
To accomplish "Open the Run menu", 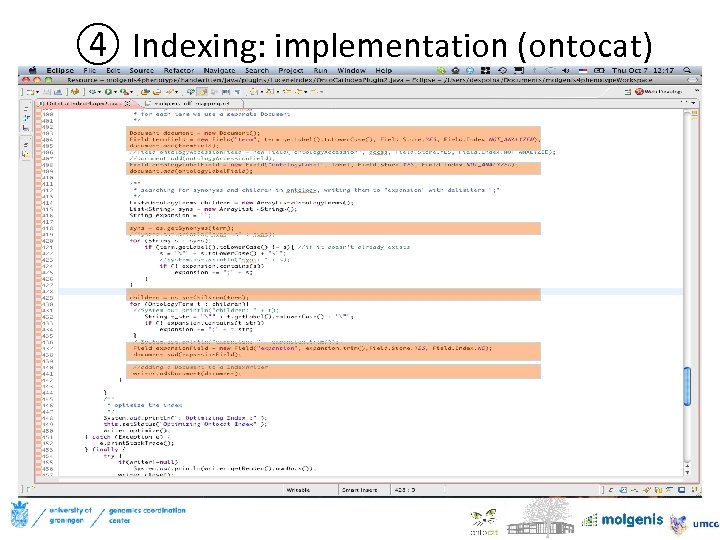I will [321, 70].
